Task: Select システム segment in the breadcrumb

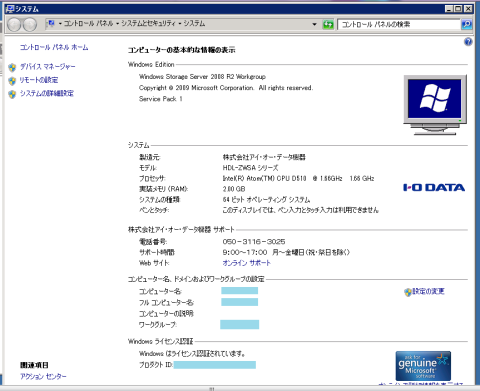Action: click(194, 23)
